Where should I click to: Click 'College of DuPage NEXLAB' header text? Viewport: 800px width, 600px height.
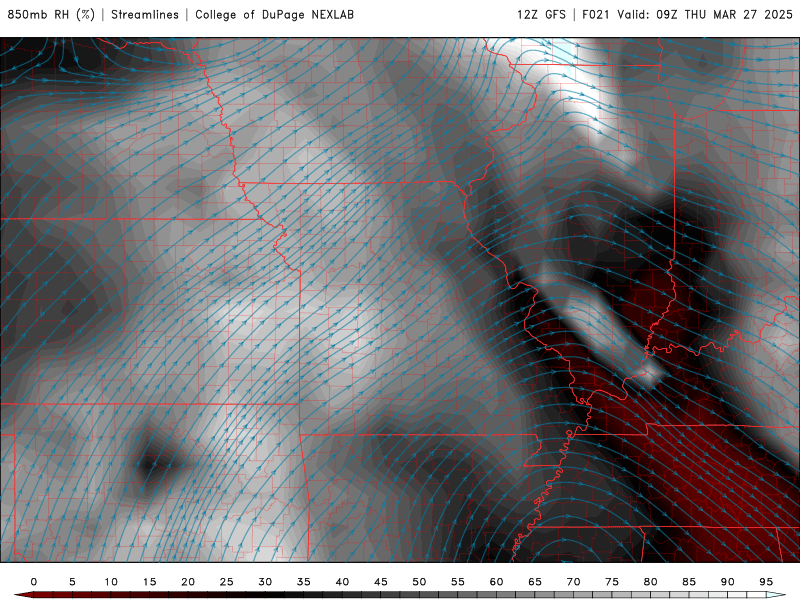[274, 15]
